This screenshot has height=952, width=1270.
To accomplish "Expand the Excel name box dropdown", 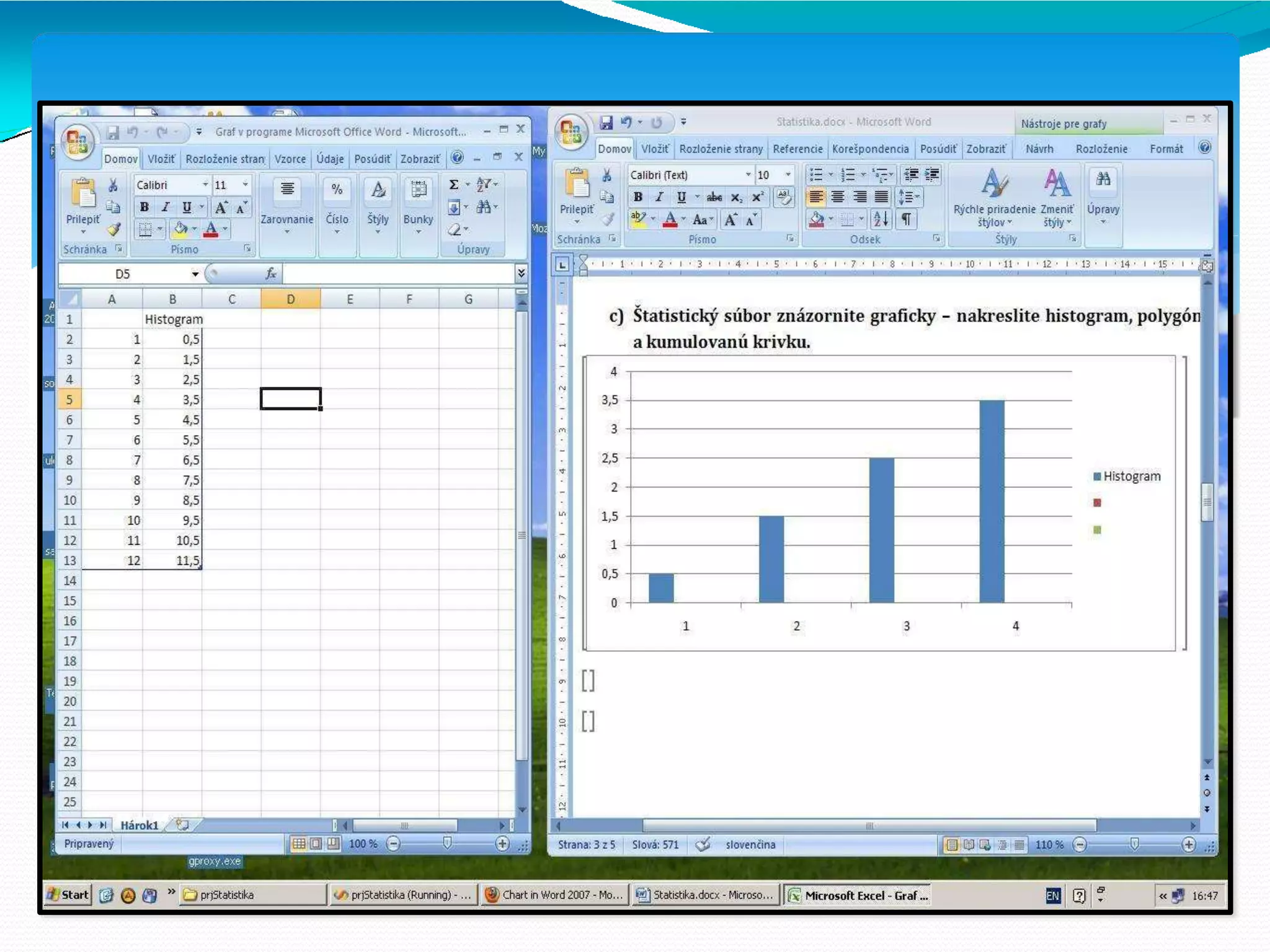I will pyautogui.click(x=195, y=274).
